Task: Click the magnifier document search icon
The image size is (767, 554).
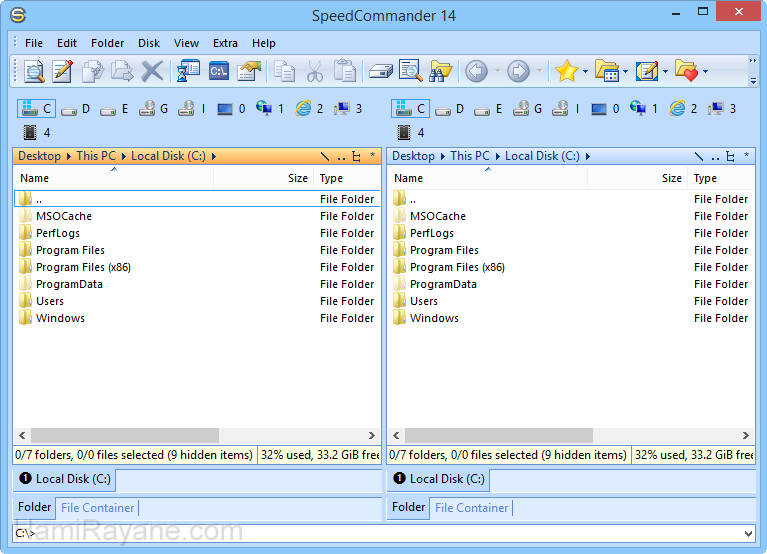Action: coord(410,71)
